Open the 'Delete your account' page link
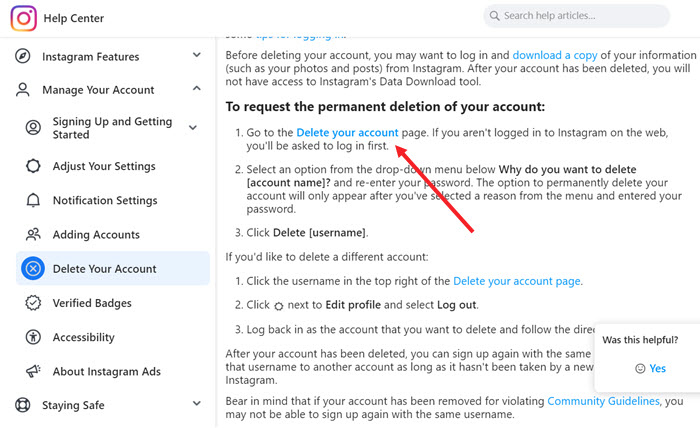This screenshot has height=428, width=700. [347, 132]
